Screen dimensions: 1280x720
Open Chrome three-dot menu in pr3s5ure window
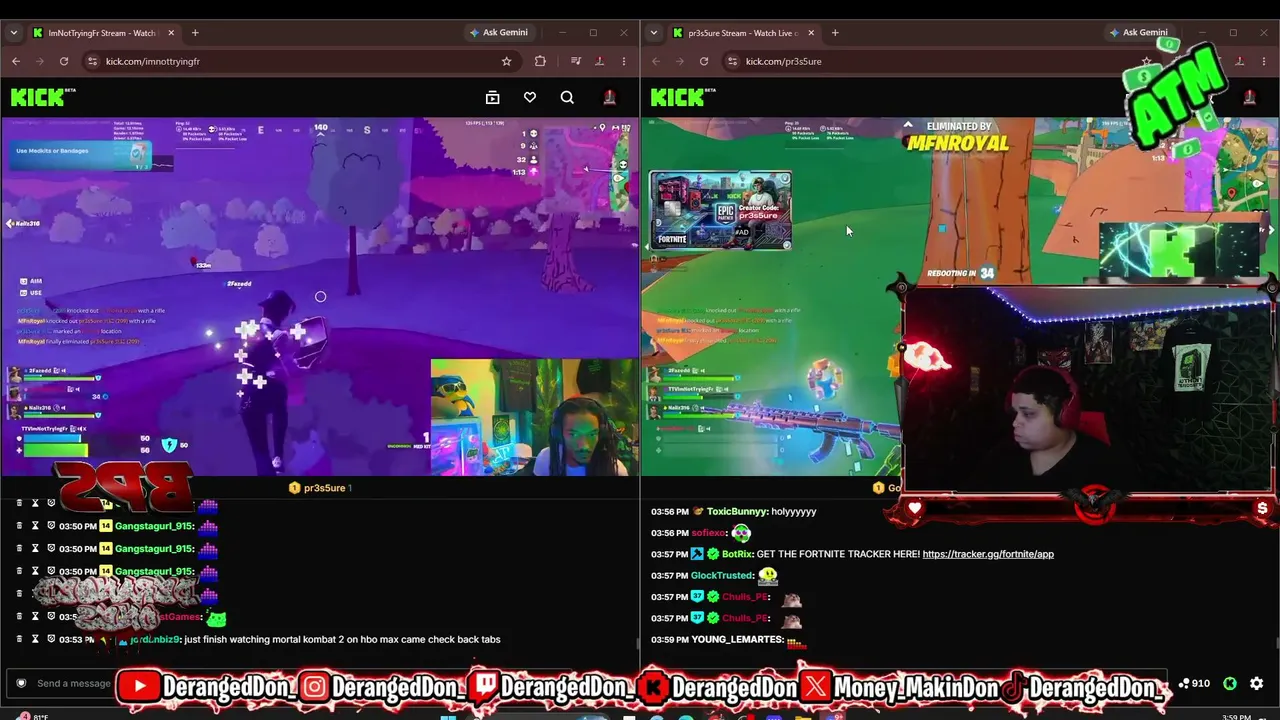click(1264, 61)
